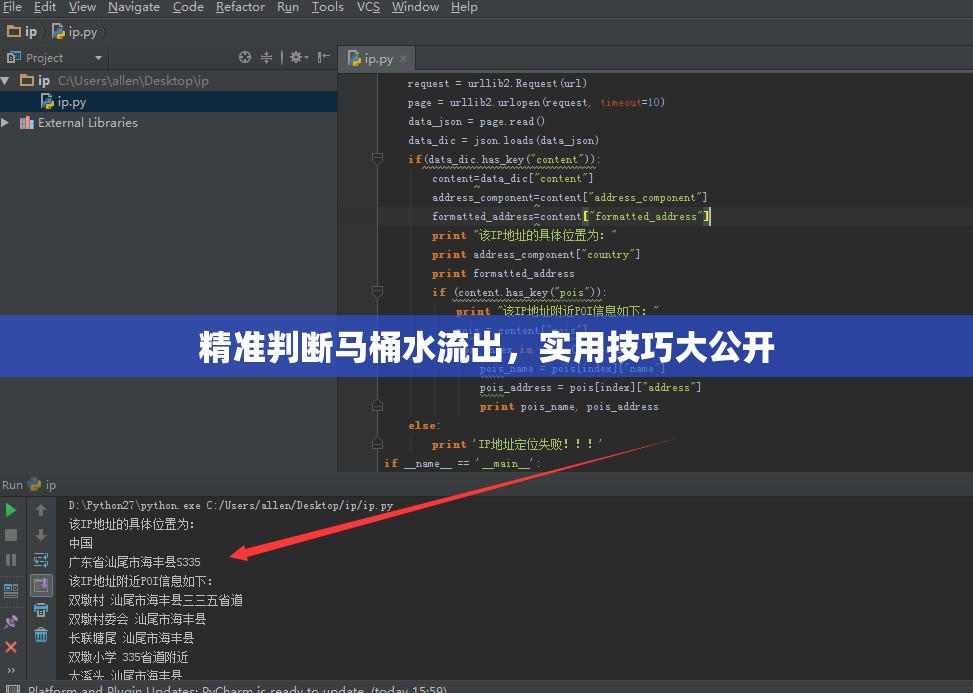Open the File menu
Screen dimensions: 973x693
(12, 7)
